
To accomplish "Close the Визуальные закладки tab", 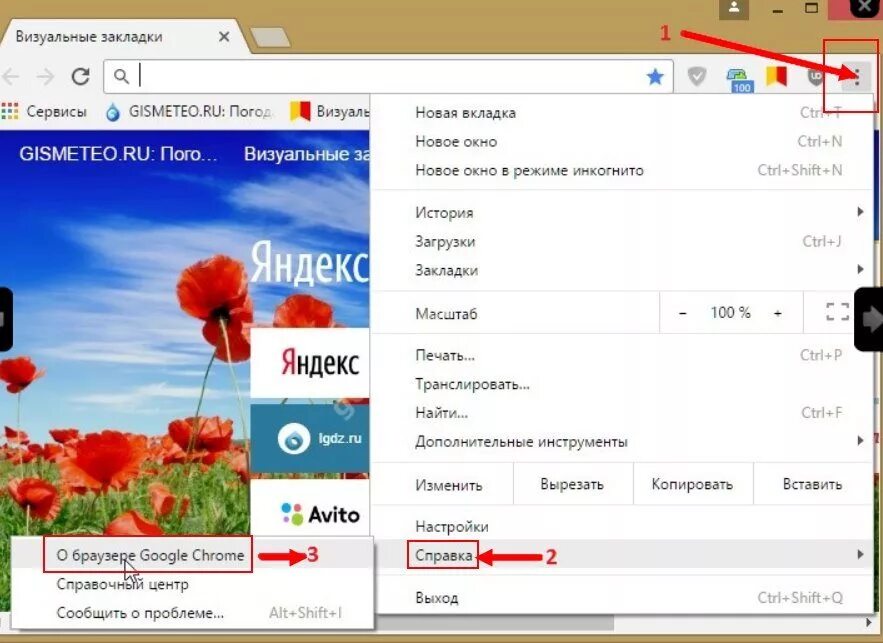I will [224, 37].
